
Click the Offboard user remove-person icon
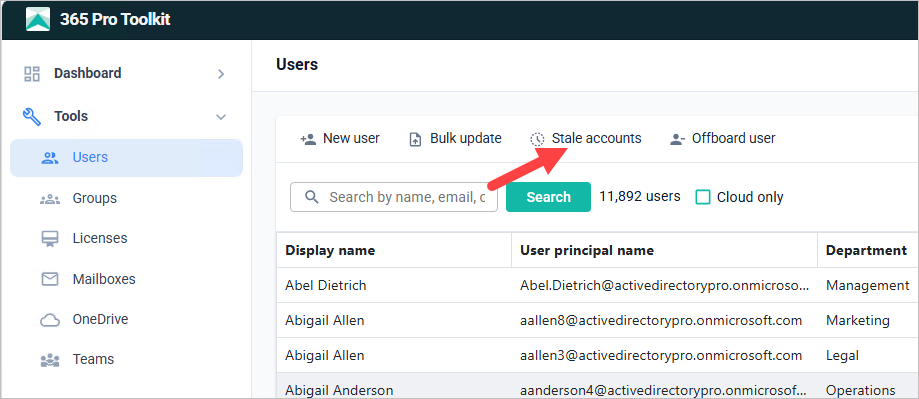677,139
